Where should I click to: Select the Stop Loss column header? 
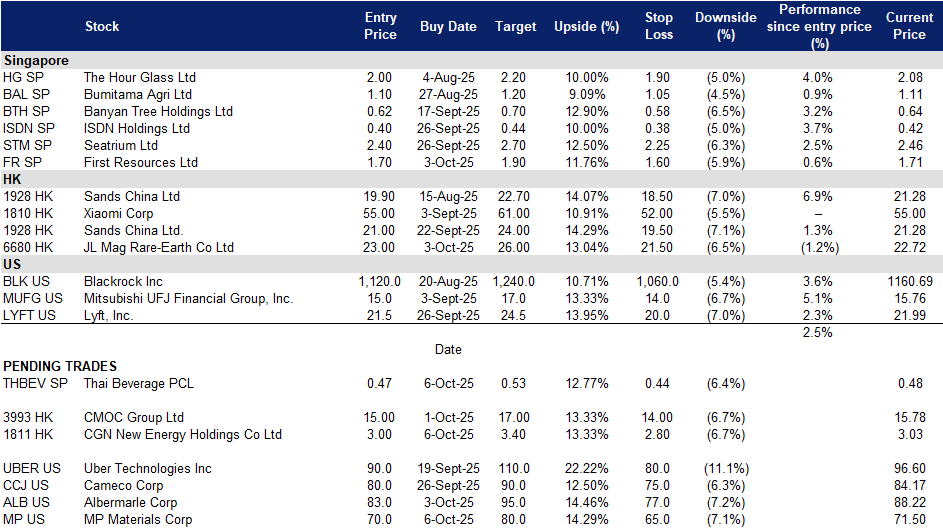coord(659,26)
